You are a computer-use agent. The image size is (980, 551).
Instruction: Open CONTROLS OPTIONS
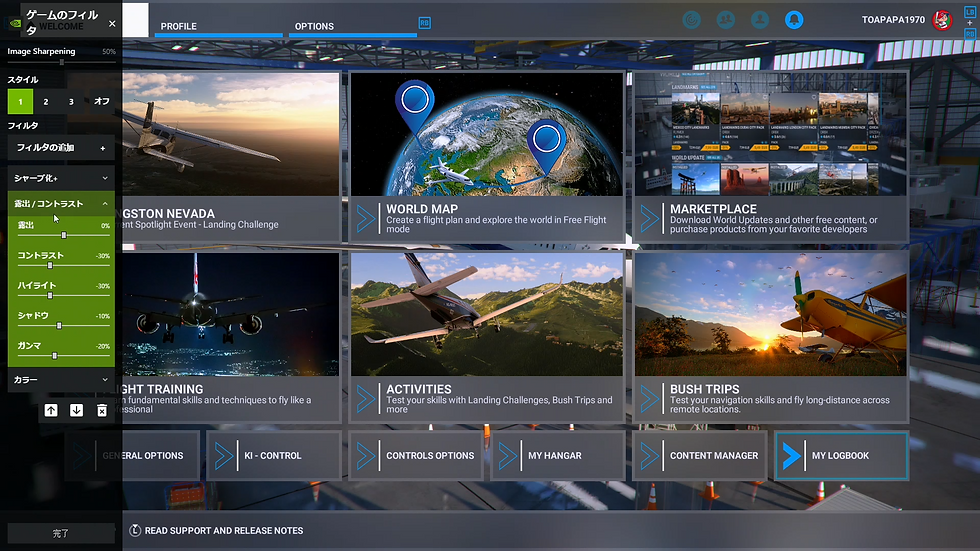pyautogui.click(x=416, y=455)
